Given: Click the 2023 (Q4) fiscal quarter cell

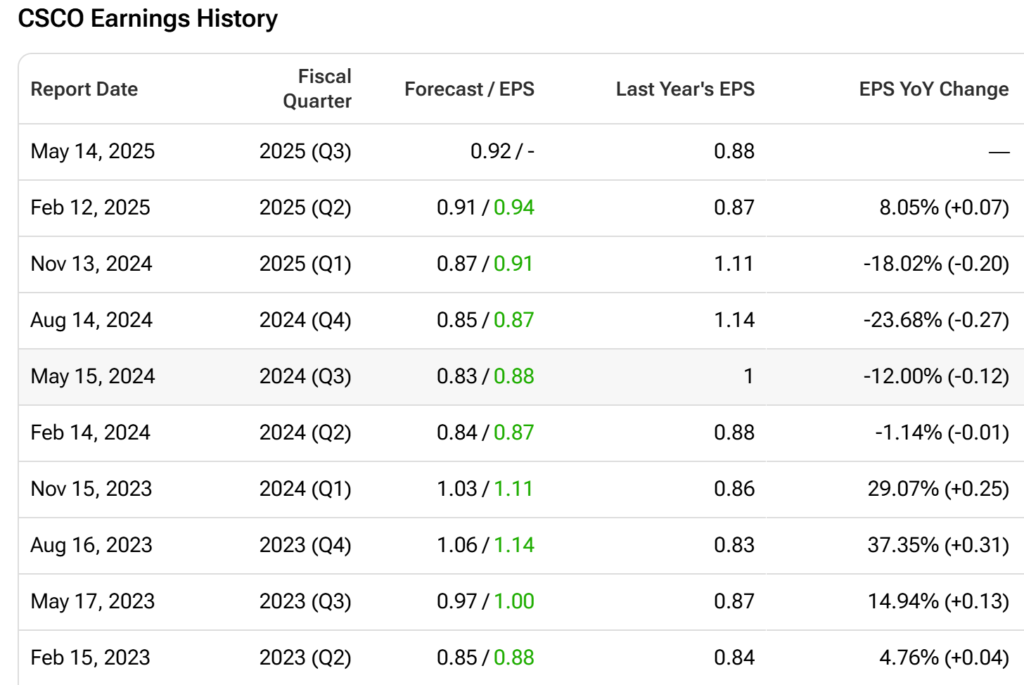Looking at the screenshot, I should click(305, 545).
